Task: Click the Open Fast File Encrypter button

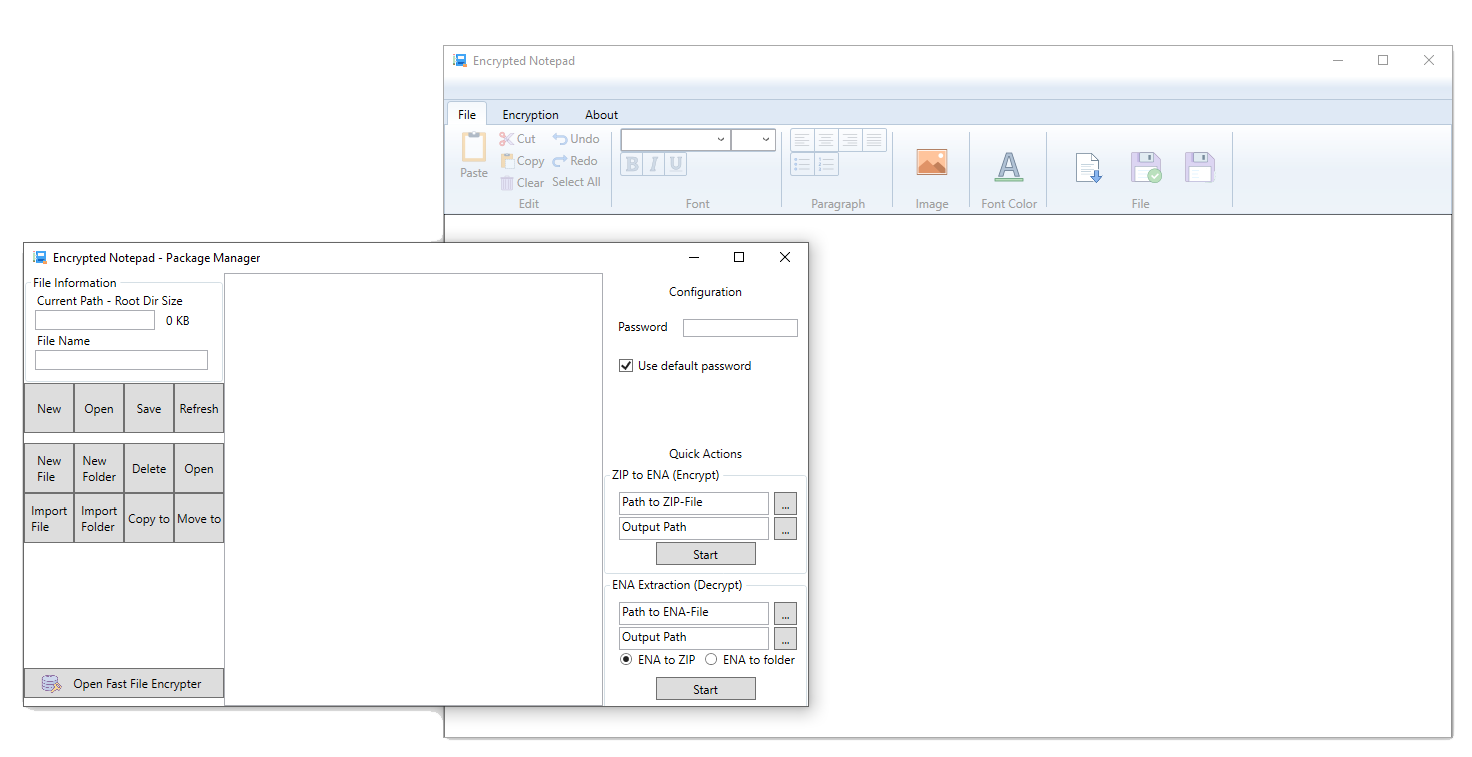Action: click(124, 684)
